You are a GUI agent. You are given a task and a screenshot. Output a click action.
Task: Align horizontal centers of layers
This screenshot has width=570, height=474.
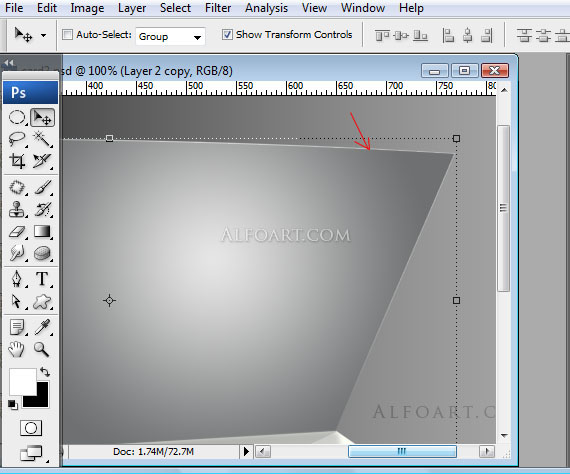(467, 35)
